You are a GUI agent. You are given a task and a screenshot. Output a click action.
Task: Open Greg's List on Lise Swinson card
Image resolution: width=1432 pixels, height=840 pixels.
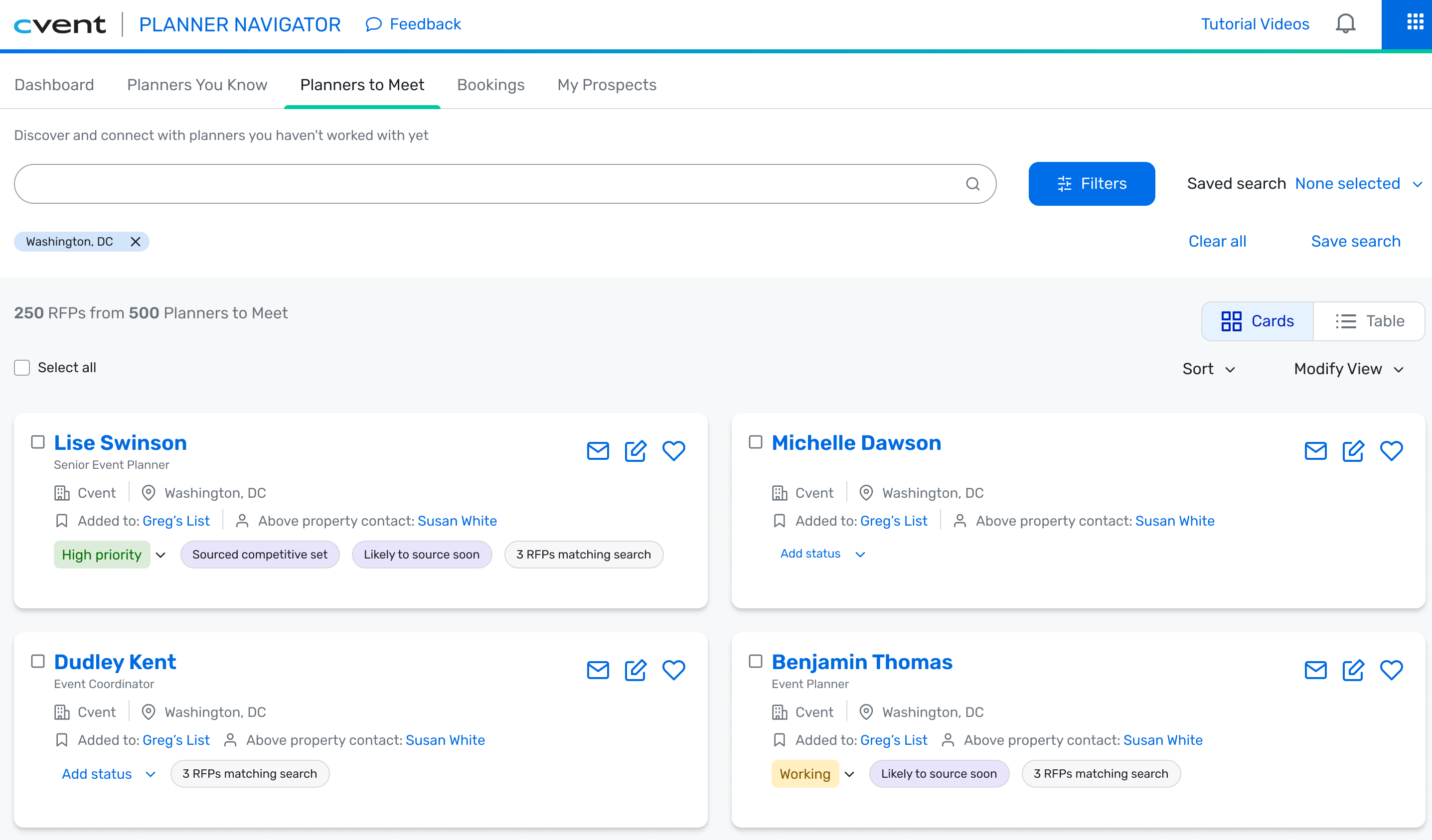click(176, 521)
